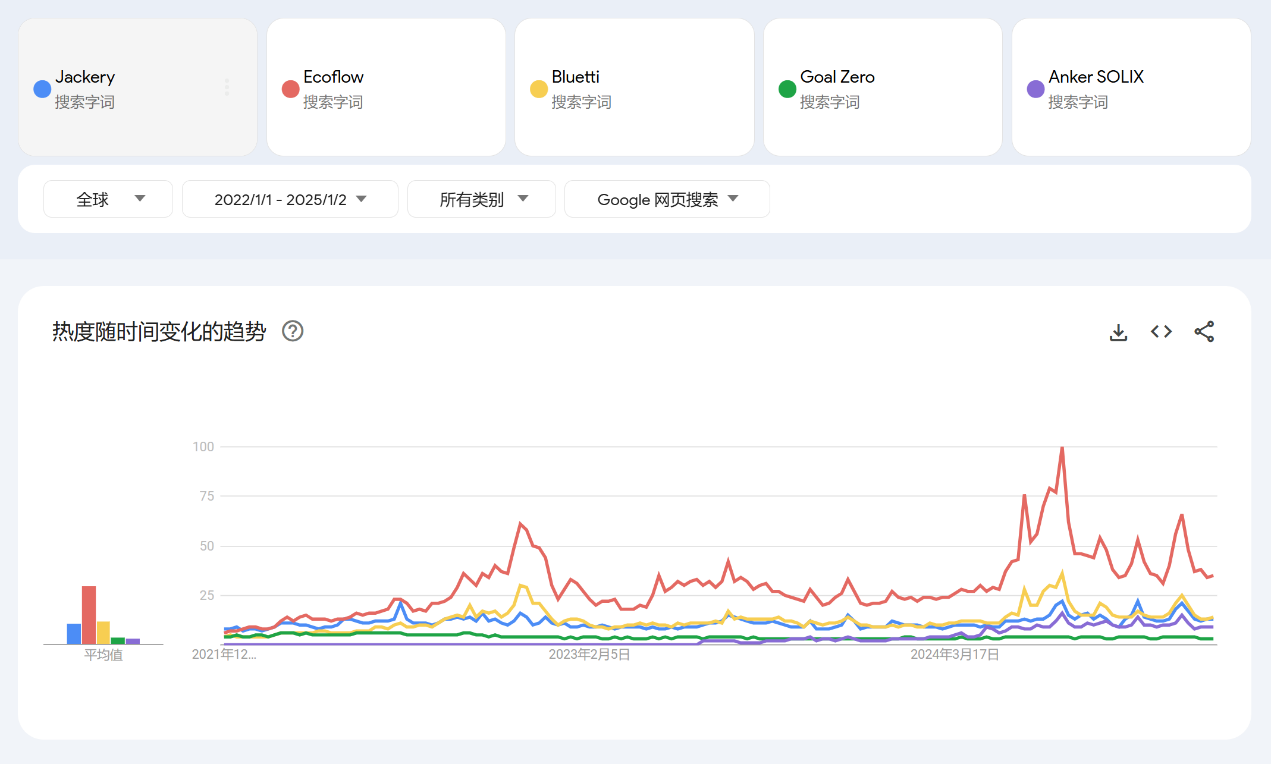1271x764 pixels.
Task: Click the download CSV icon
Action: 1118,332
